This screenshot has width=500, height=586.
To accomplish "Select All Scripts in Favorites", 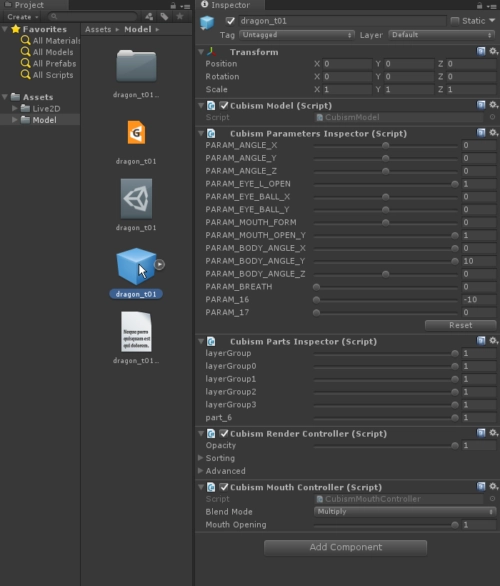I will coord(47,75).
